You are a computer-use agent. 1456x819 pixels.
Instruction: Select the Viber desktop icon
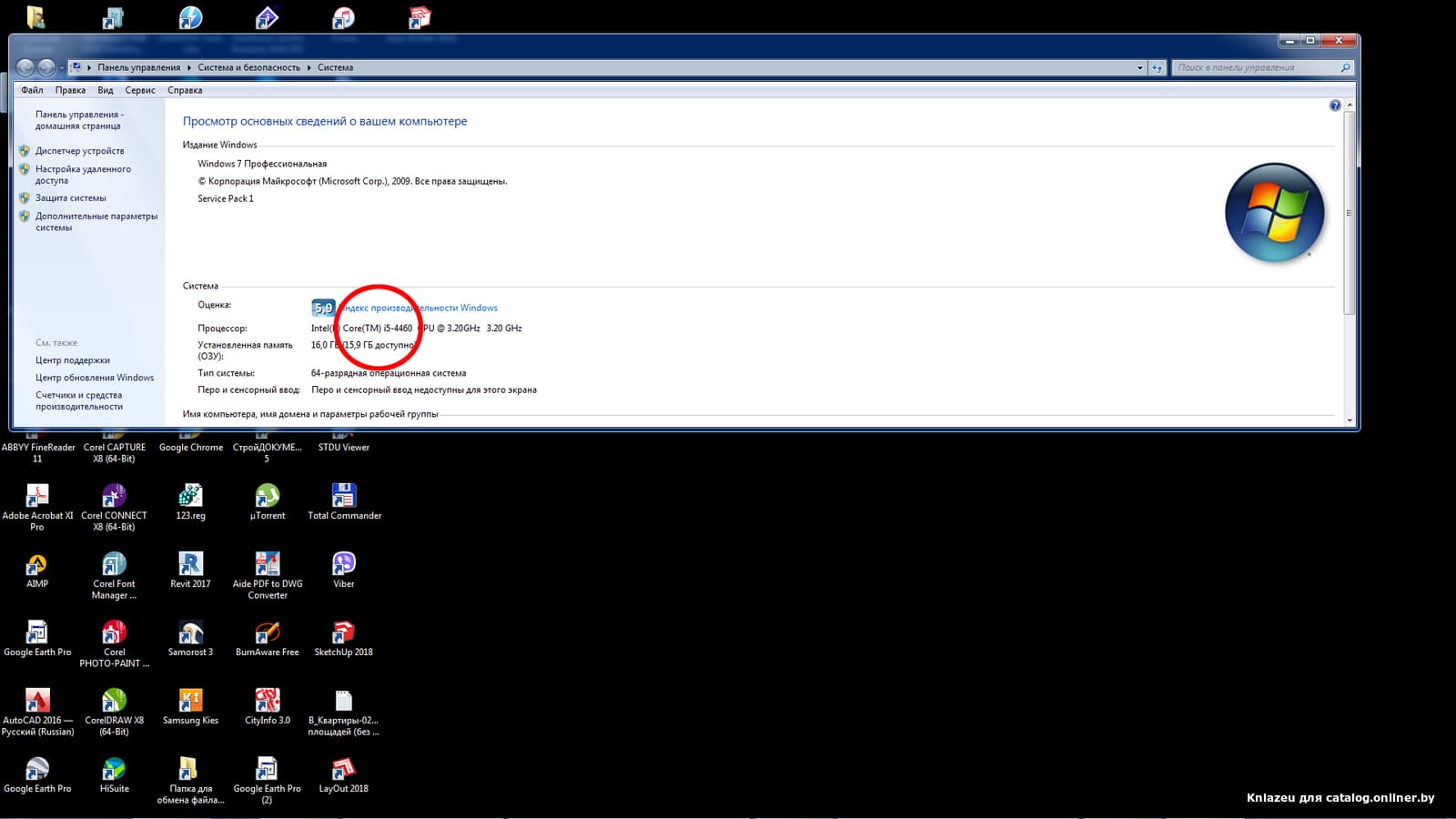tap(344, 570)
